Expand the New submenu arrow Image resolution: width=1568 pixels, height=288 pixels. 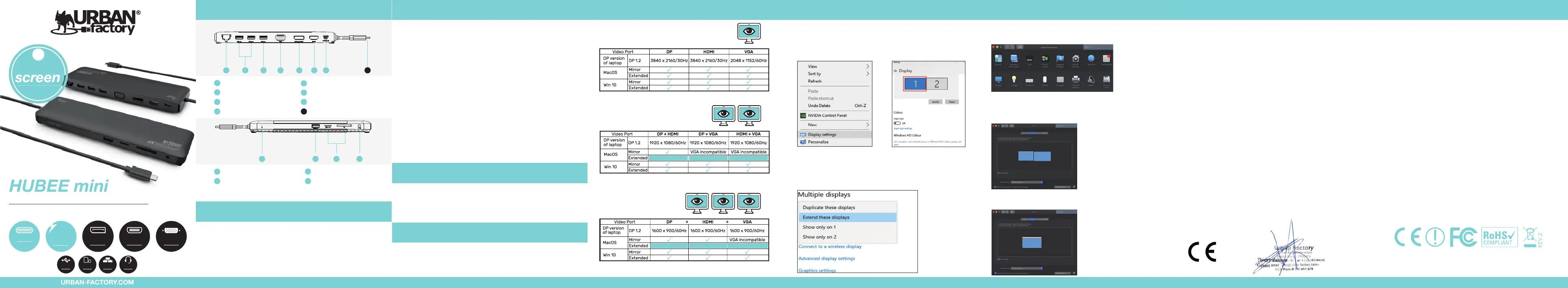867,125
